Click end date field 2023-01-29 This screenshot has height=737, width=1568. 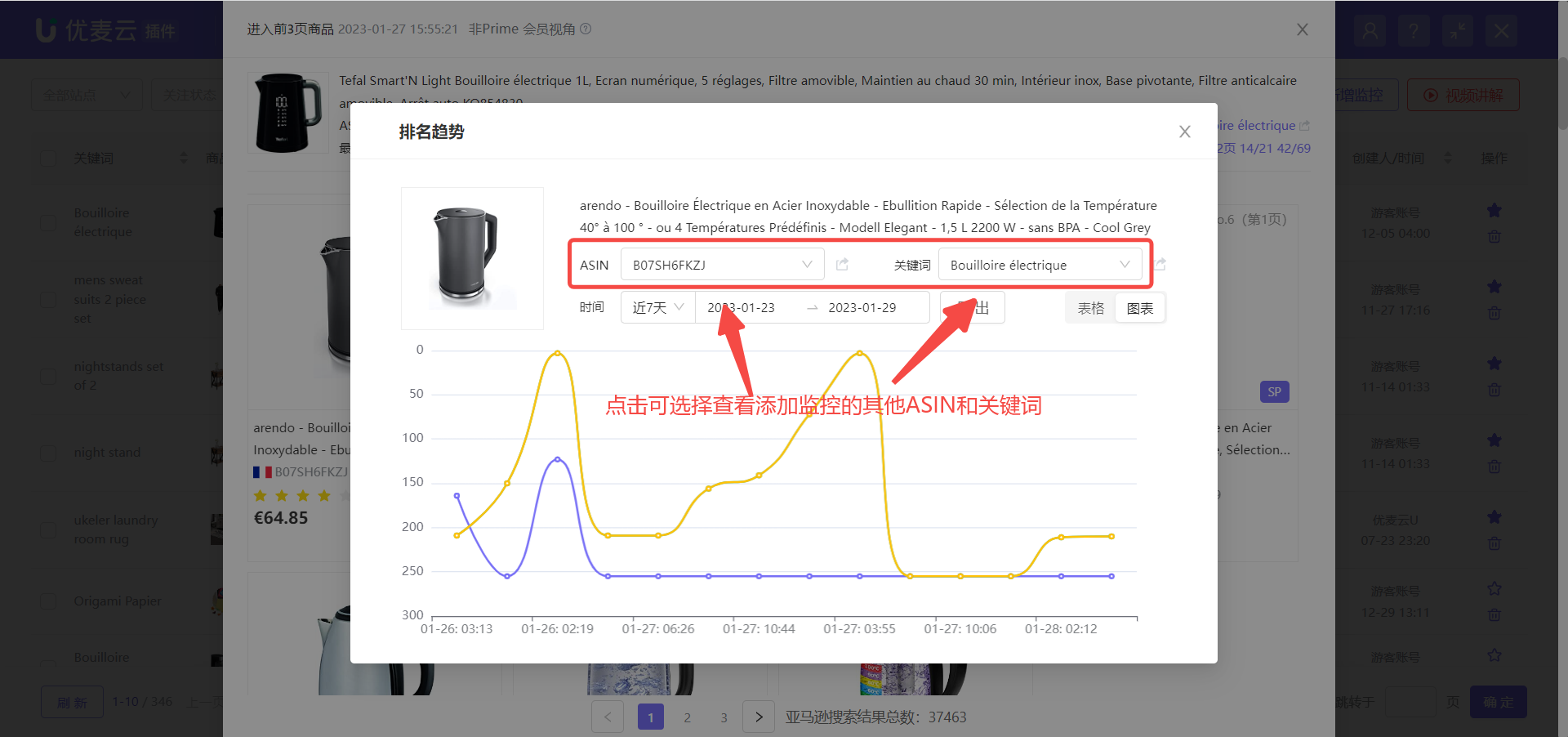pyautogui.click(x=862, y=308)
